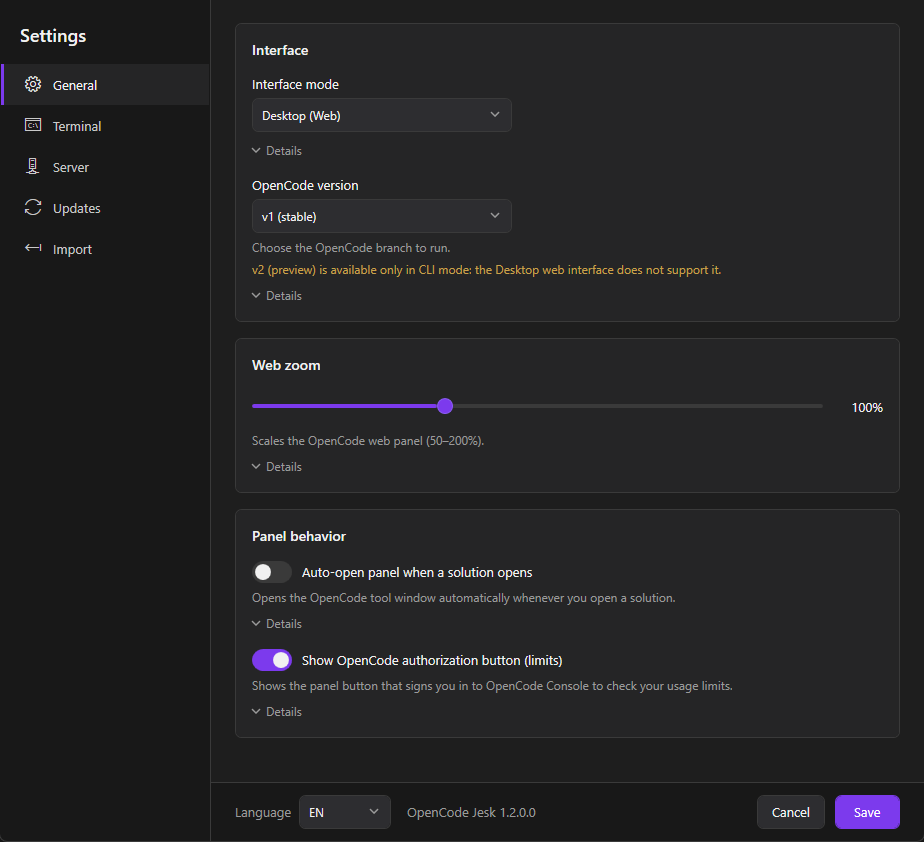
Task: Open the Updates settings section
Action: pyautogui.click(x=106, y=209)
